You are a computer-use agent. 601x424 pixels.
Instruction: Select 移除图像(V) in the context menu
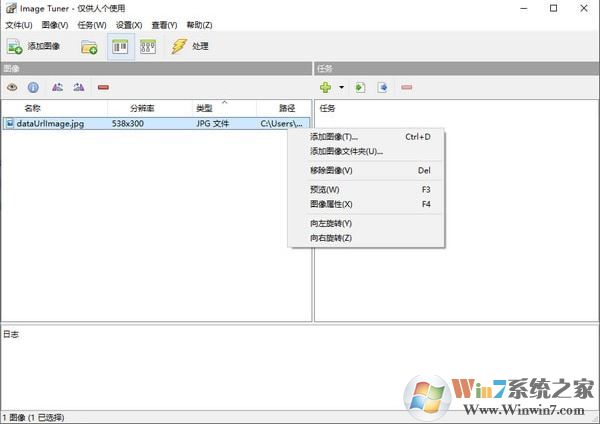click(x=331, y=170)
